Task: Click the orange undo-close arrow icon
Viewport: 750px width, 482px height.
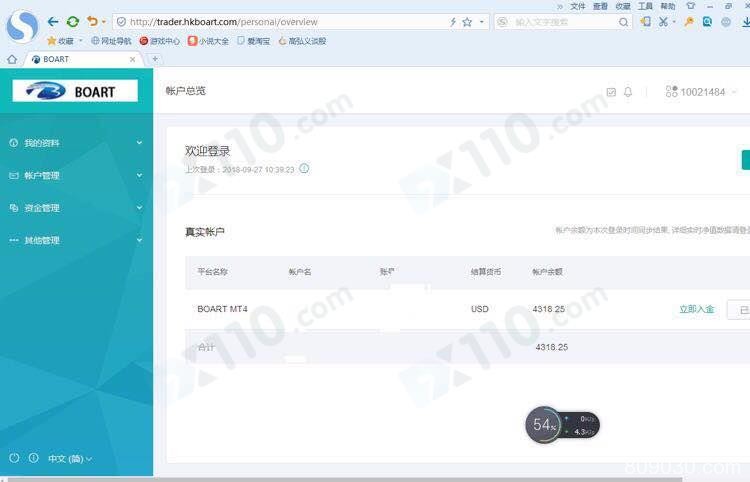Action: 92,22
